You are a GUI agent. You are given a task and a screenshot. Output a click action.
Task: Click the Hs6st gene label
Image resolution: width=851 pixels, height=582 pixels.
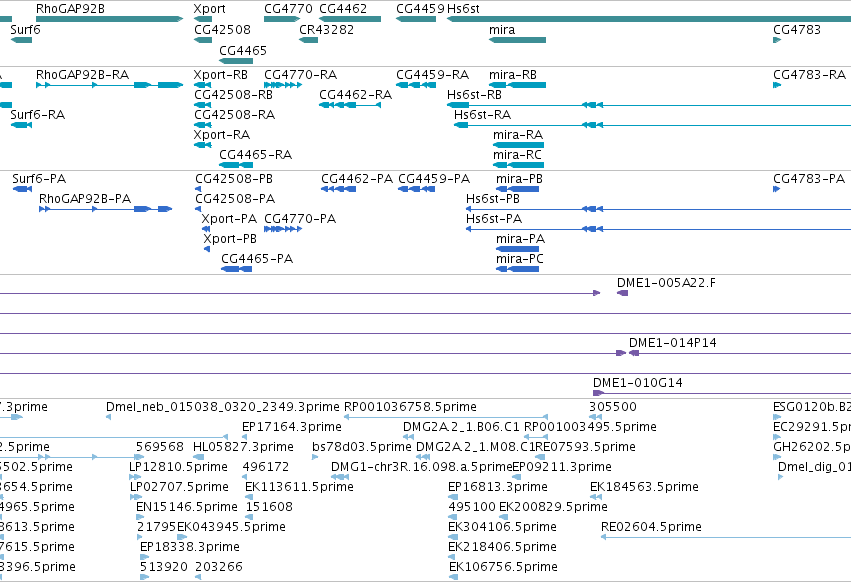[x=463, y=9]
